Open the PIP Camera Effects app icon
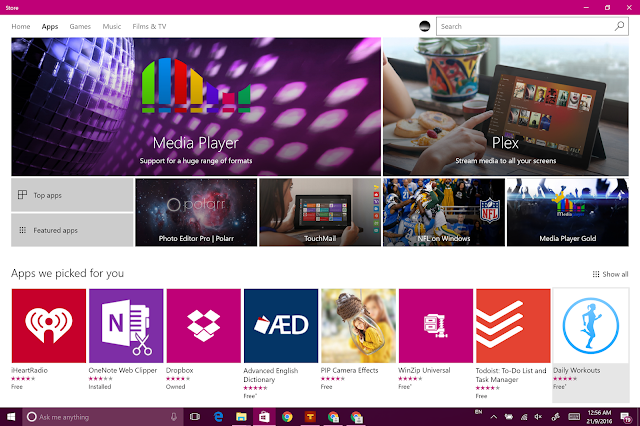640x426 pixels. [358, 326]
